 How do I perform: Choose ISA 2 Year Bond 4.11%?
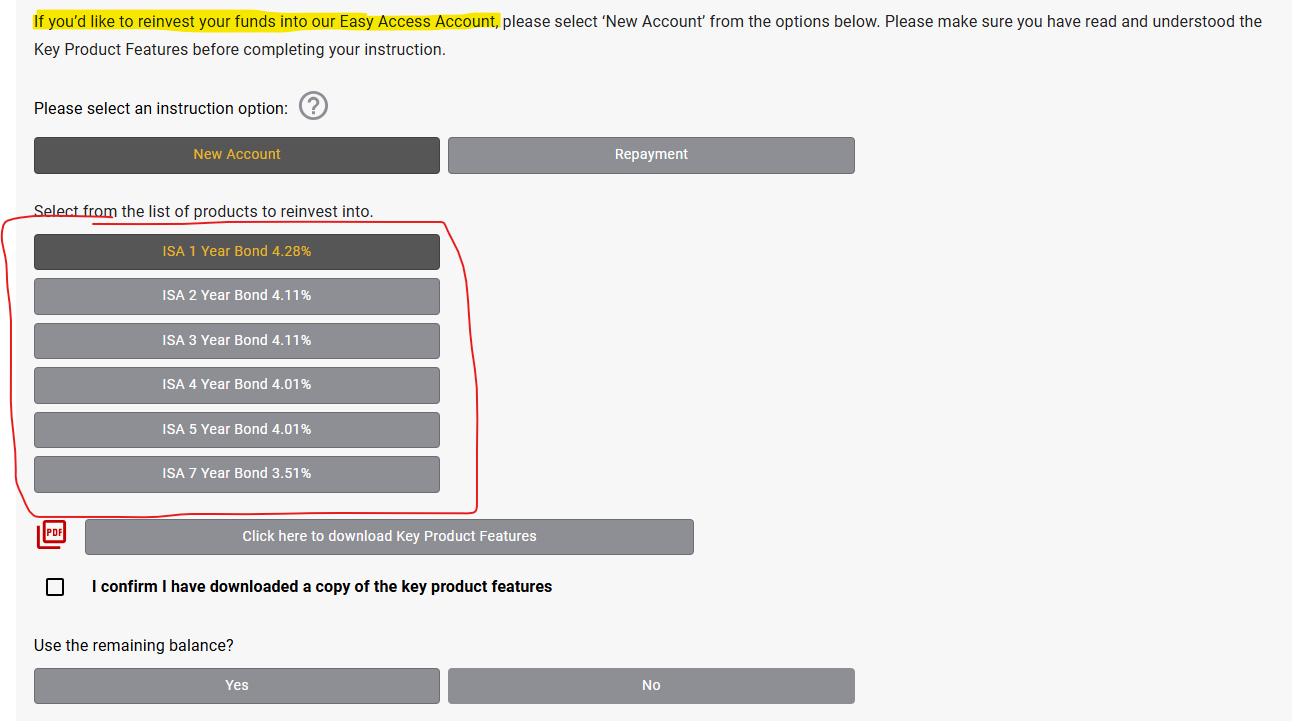pyautogui.click(x=237, y=296)
